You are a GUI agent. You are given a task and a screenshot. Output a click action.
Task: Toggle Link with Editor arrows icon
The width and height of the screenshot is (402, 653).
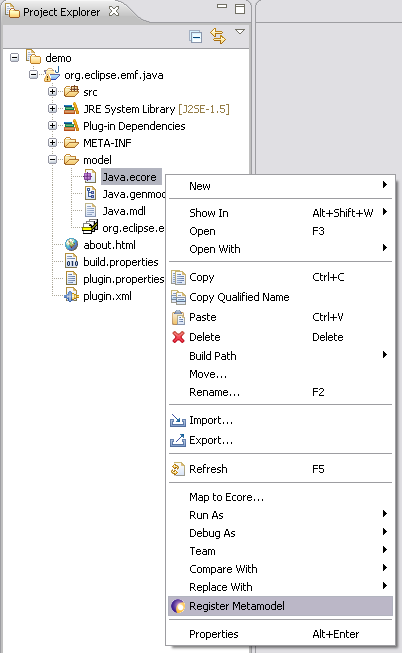[218, 36]
